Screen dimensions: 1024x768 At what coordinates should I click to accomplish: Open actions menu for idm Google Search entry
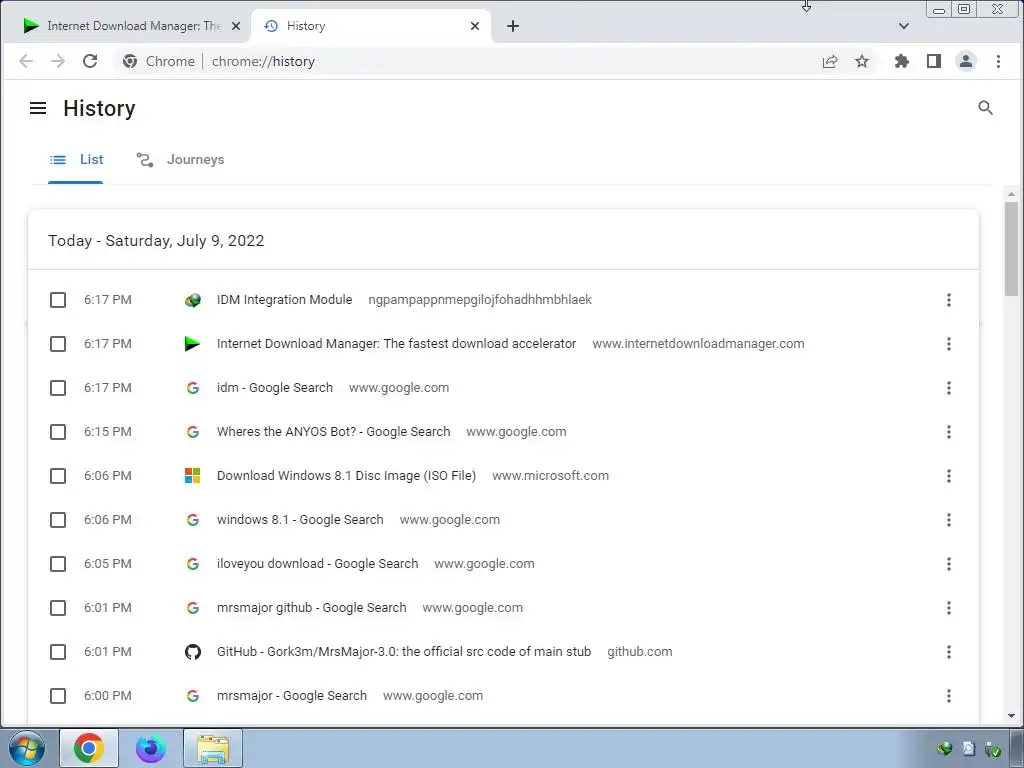948,388
